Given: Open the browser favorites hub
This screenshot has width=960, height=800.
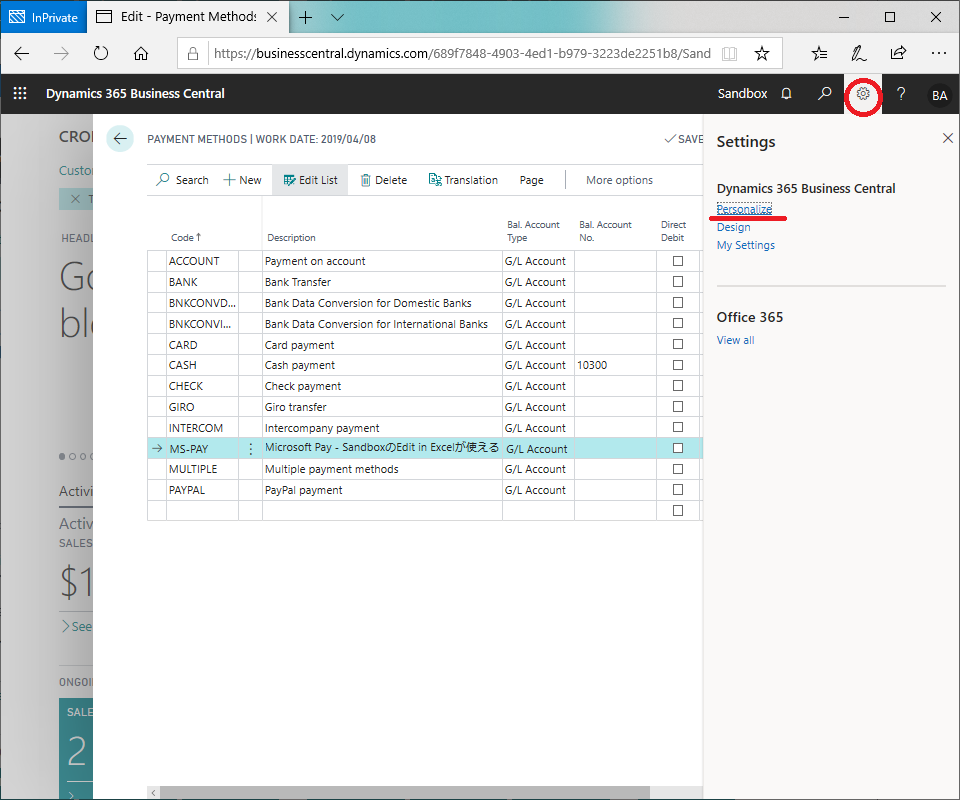Looking at the screenshot, I should click(819, 54).
